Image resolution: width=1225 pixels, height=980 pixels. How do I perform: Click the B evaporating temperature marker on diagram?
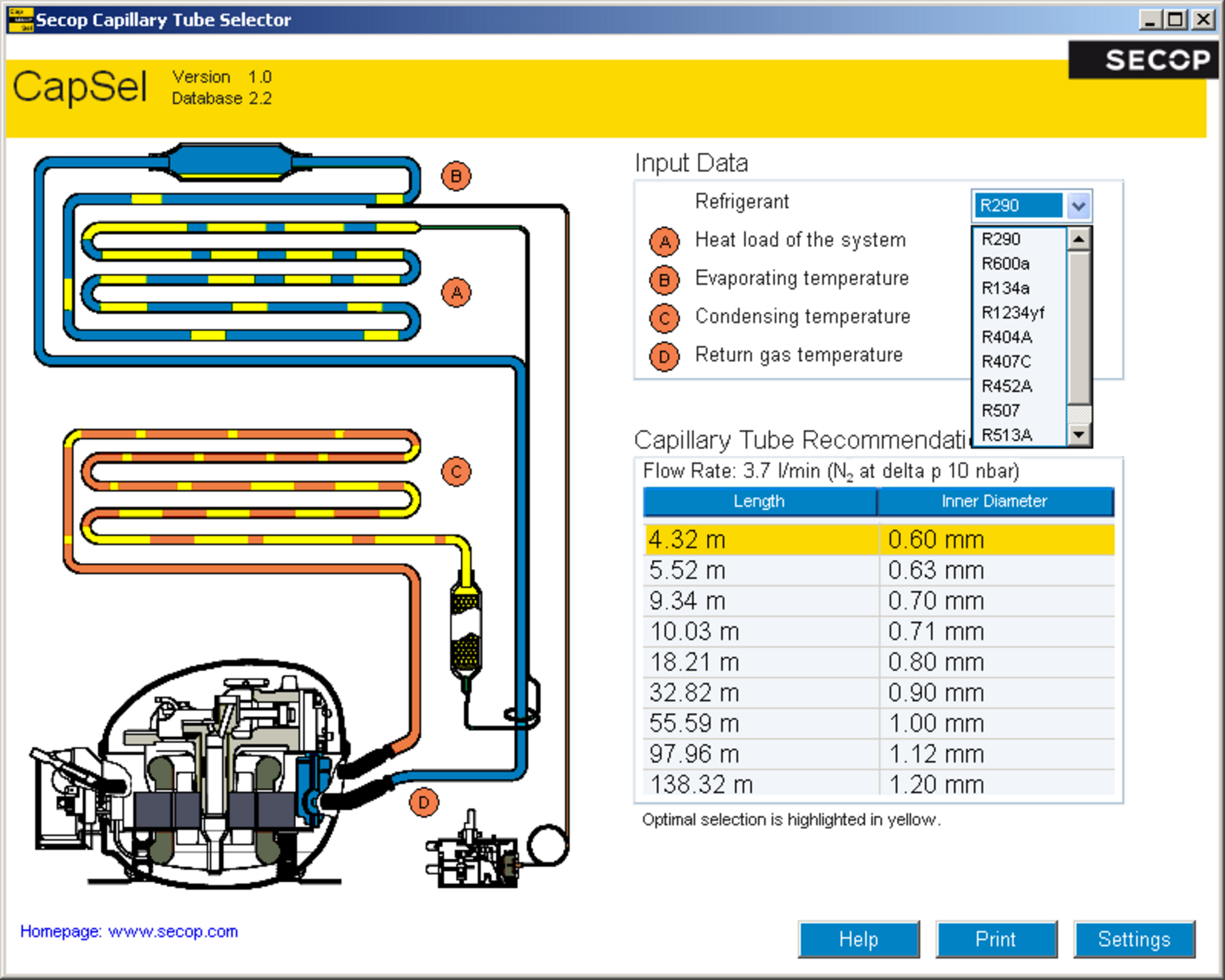click(455, 176)
